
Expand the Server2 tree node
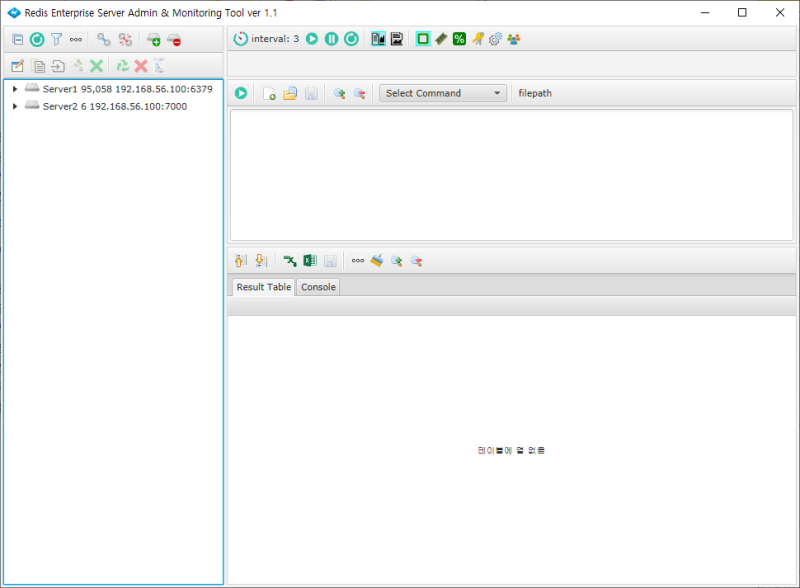click(x=15, y=106)
